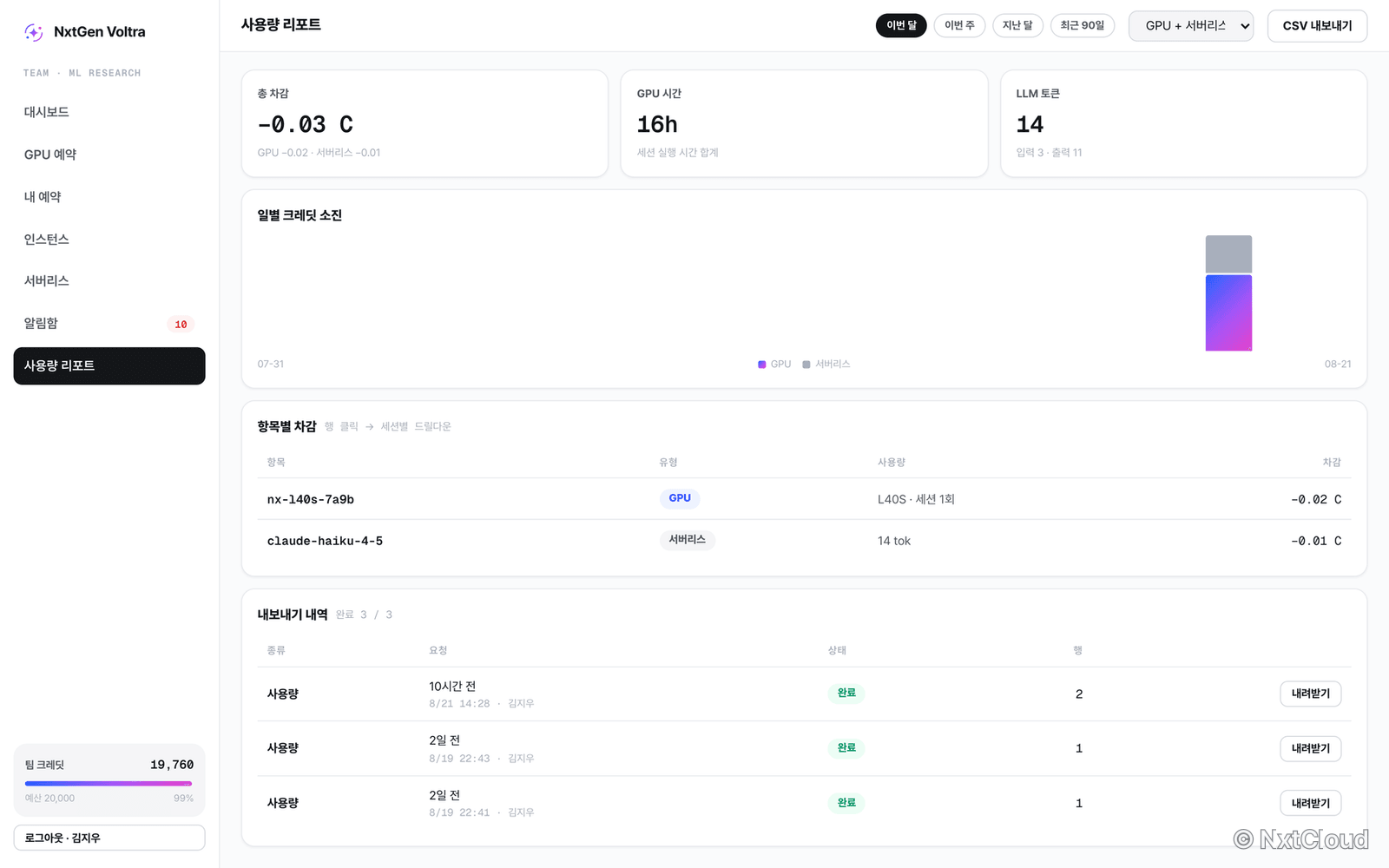Download the export from 8/19 22:43
The height and width of the screenshot is (868, 1389).
click(1310, 748)
